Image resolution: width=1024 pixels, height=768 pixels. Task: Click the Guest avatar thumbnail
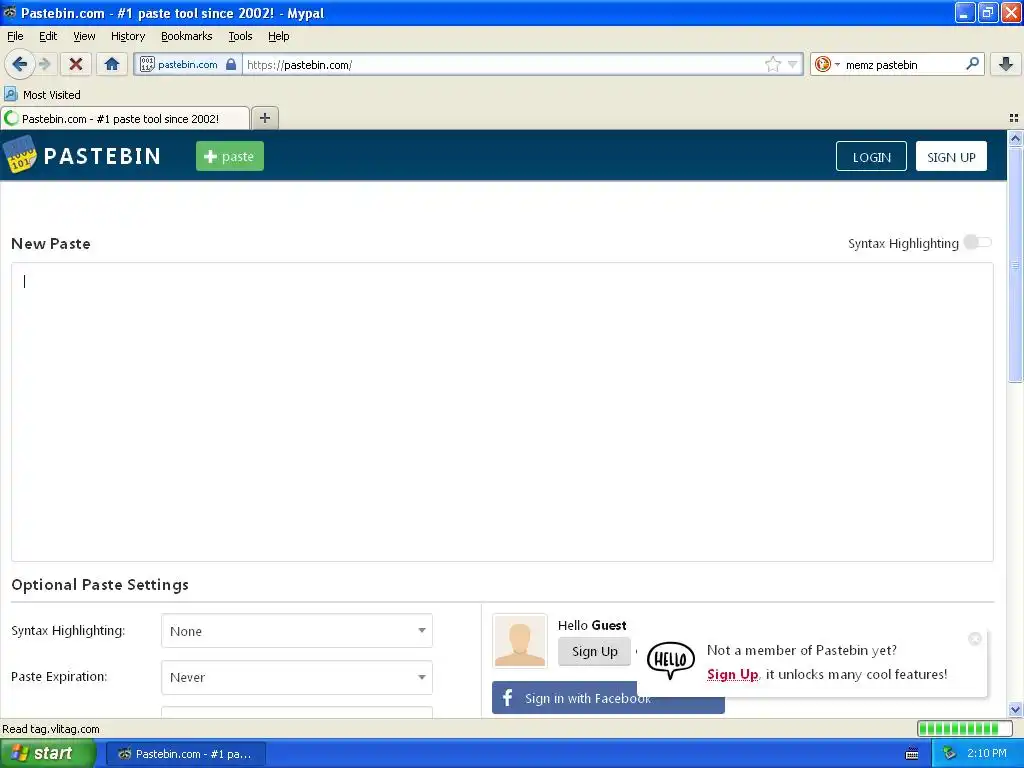pyautogui.click(x=520, y=641)
